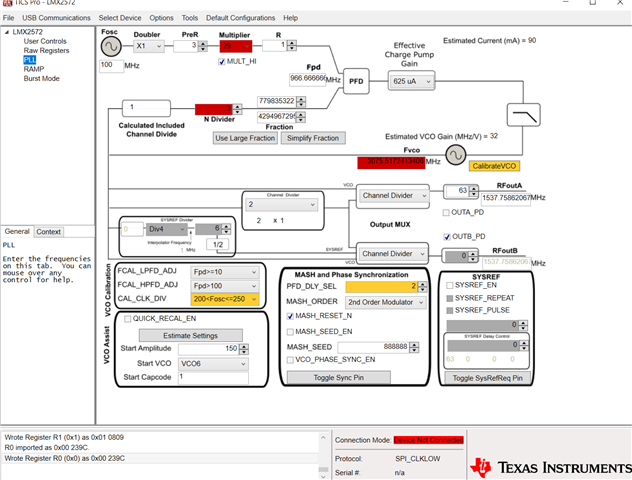Toggle the SYSREF_PULSE checkbox

[x=450, y=310]
